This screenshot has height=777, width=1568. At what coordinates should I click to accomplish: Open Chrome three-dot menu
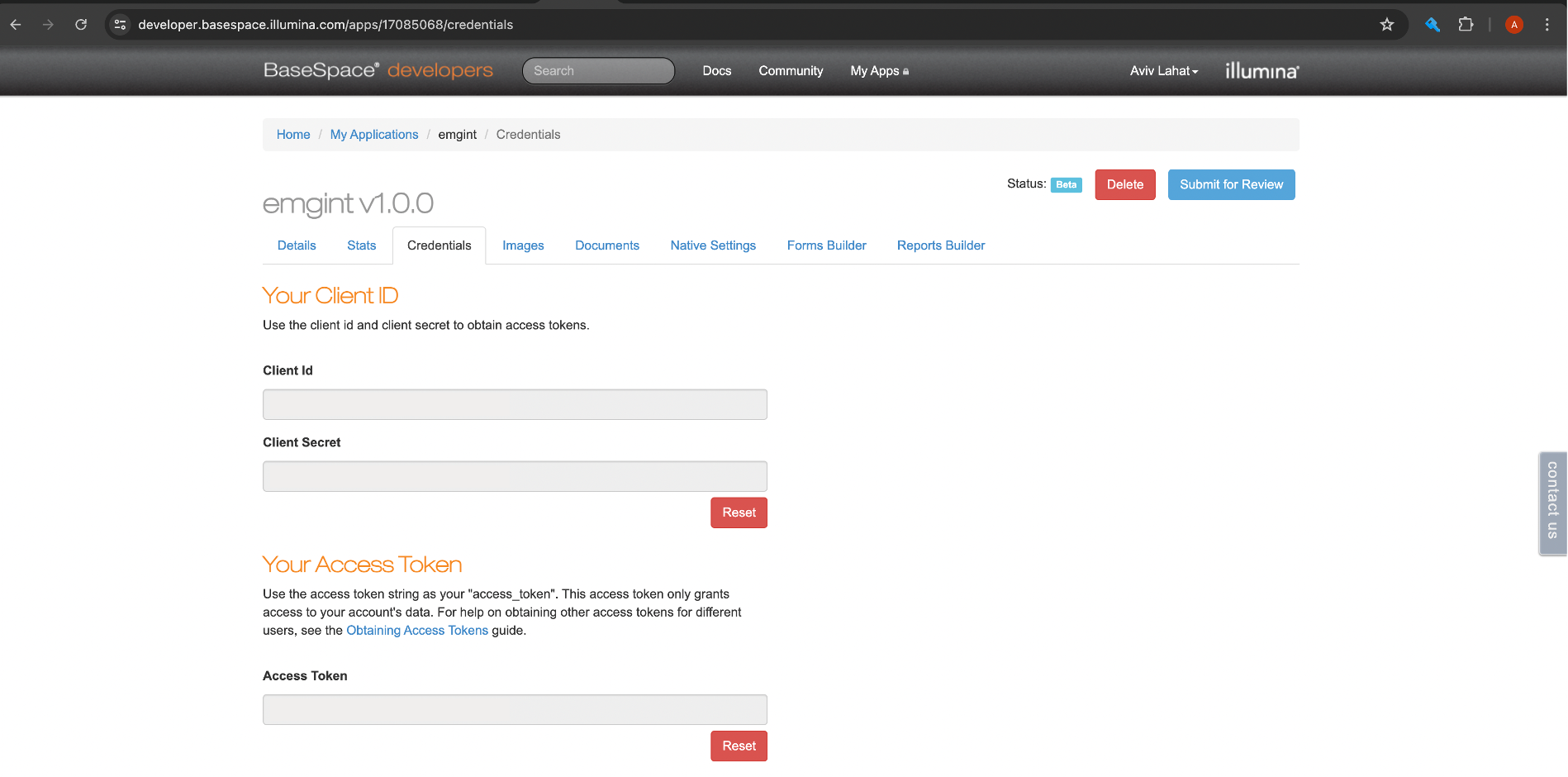1547,25
